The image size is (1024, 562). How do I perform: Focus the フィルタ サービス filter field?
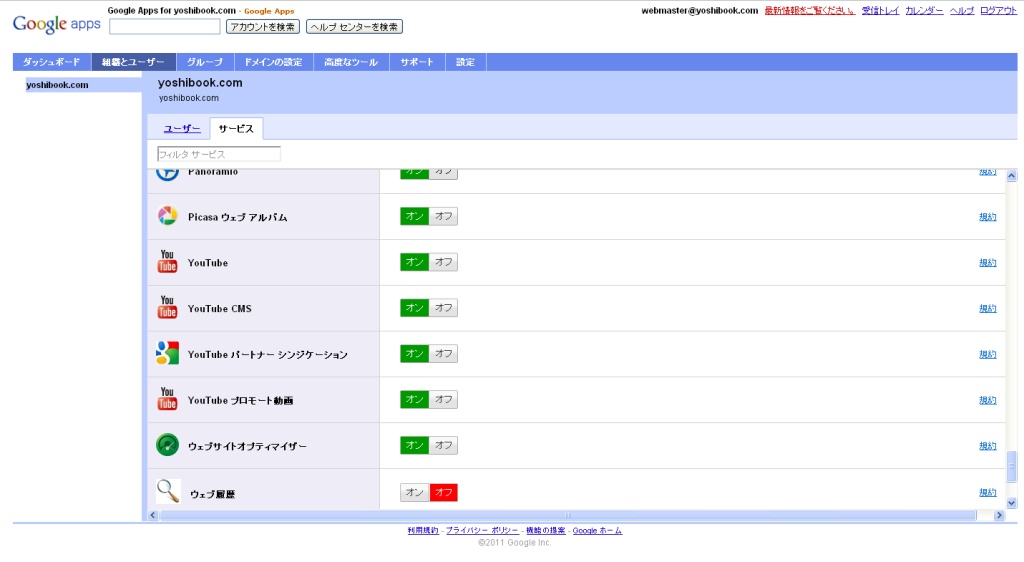(219, 154)
